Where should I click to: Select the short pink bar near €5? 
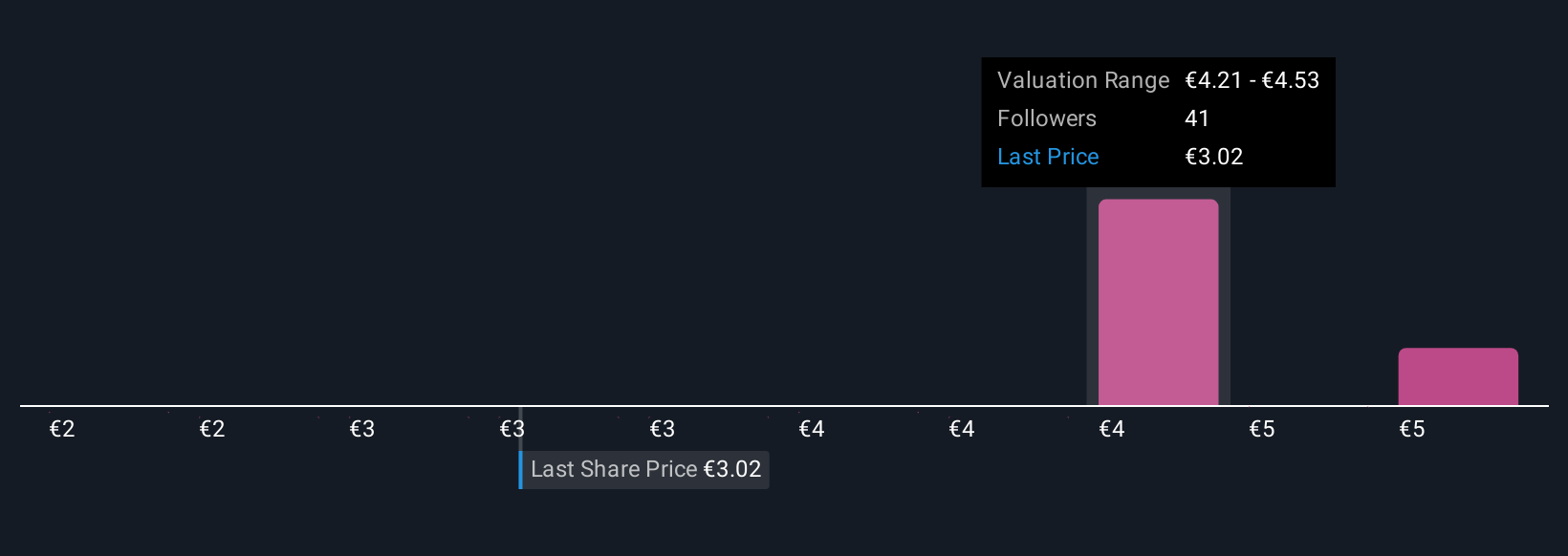[x=1458, y=376]
